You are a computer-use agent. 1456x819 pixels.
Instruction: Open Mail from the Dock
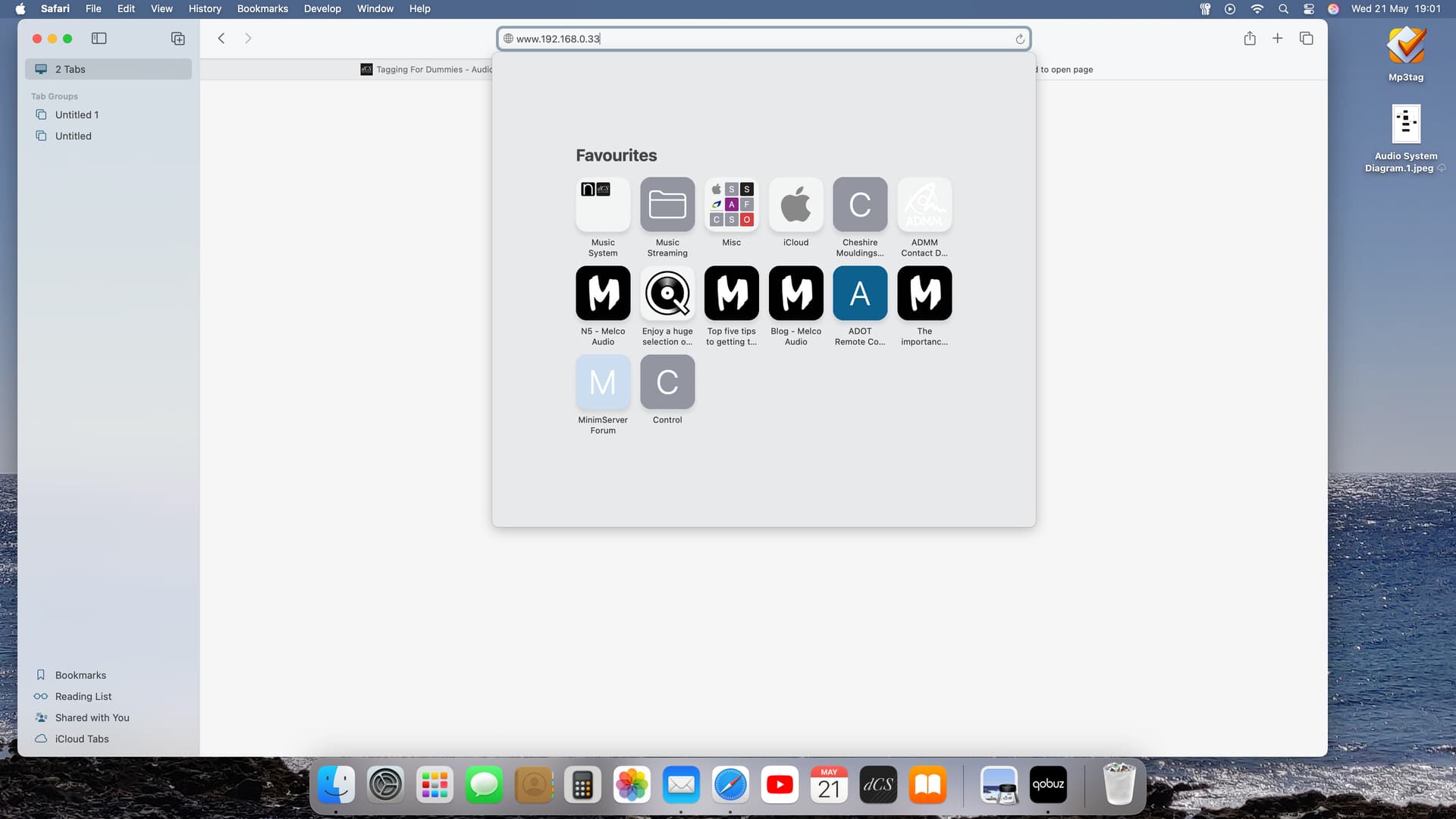click(x=681, y=785)
